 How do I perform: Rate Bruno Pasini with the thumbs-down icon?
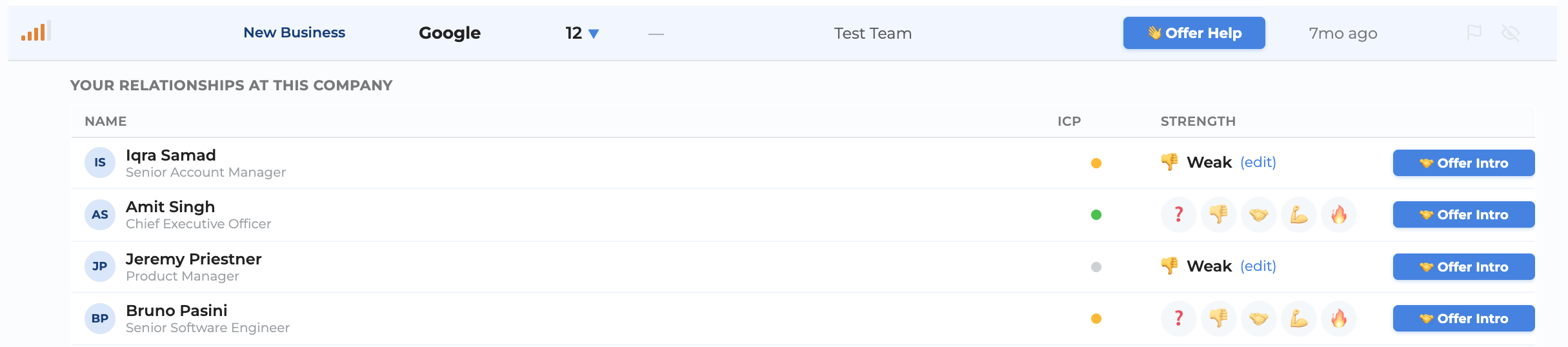[1218, 319]
